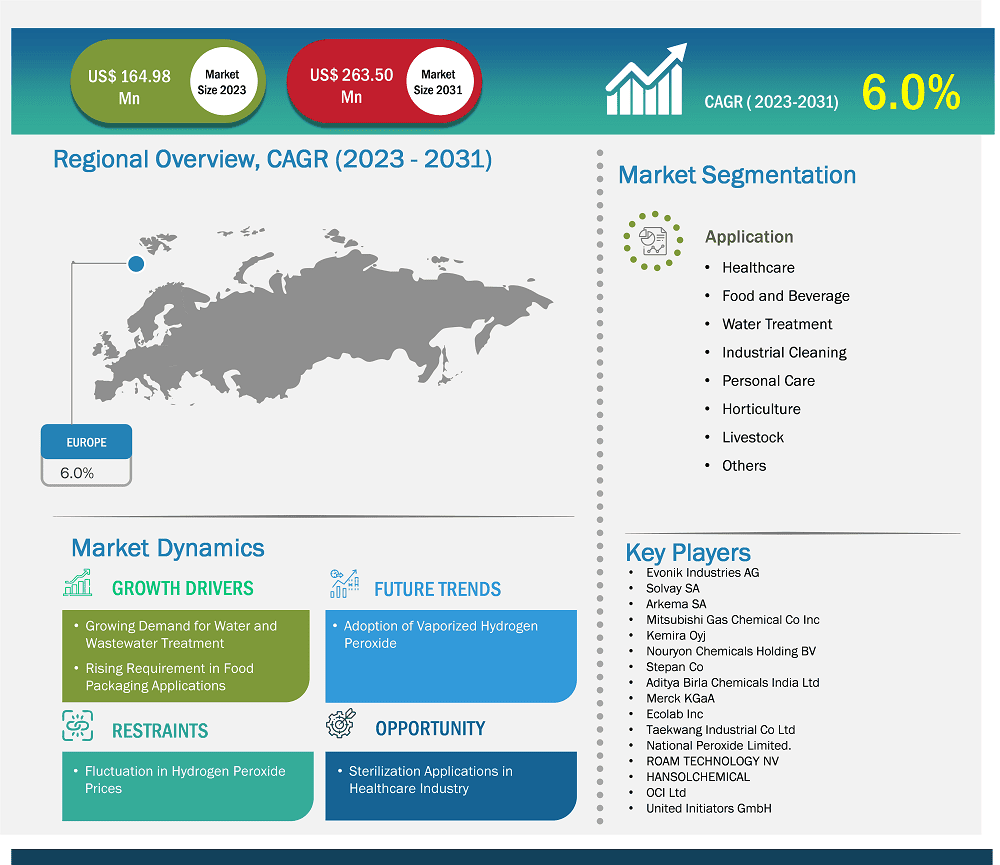Choose Horticulture from the Application list
1000x865 pixels.
761,409
